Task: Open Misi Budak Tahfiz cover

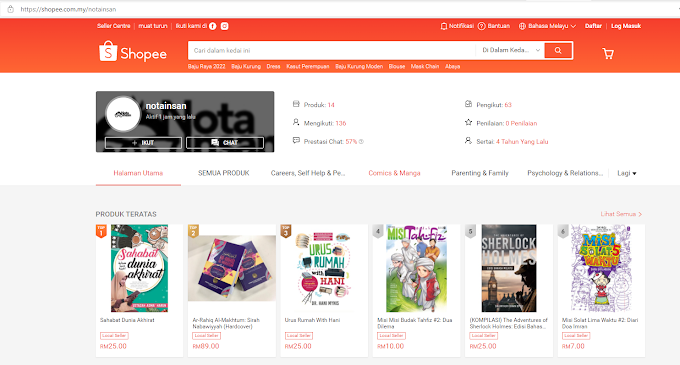Action: [416, 268]
